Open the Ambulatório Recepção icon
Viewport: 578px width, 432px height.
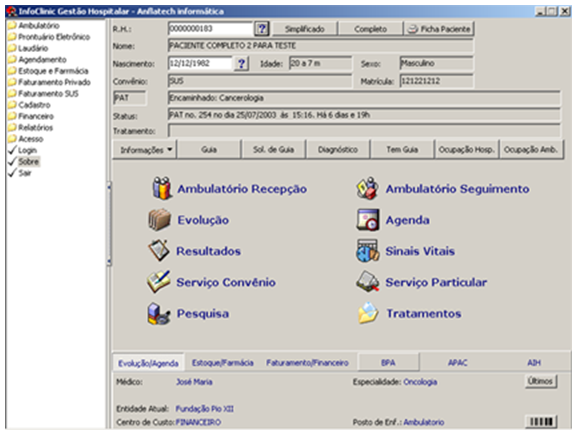(x=162, y=188)
